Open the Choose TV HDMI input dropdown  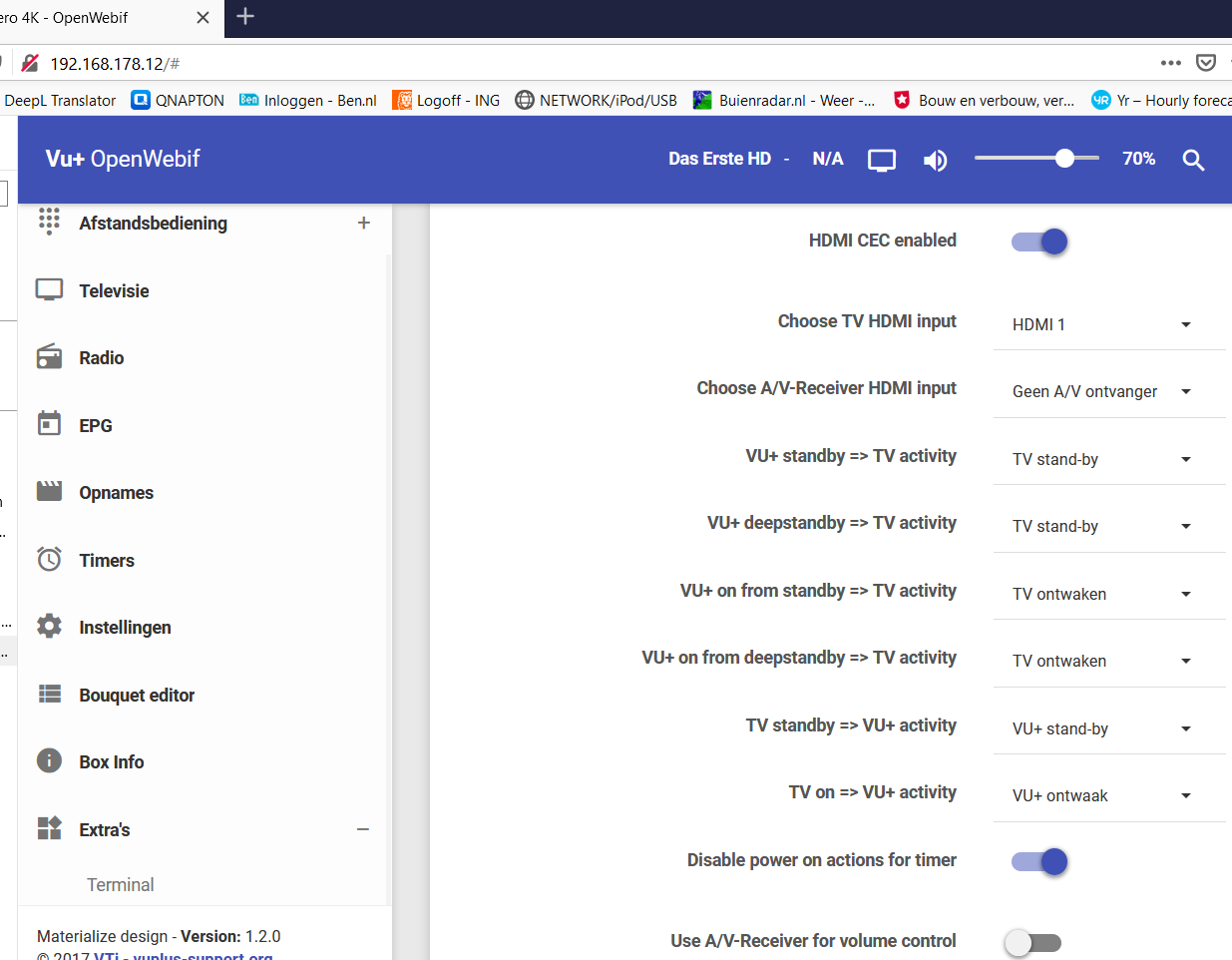(1109, 324)
